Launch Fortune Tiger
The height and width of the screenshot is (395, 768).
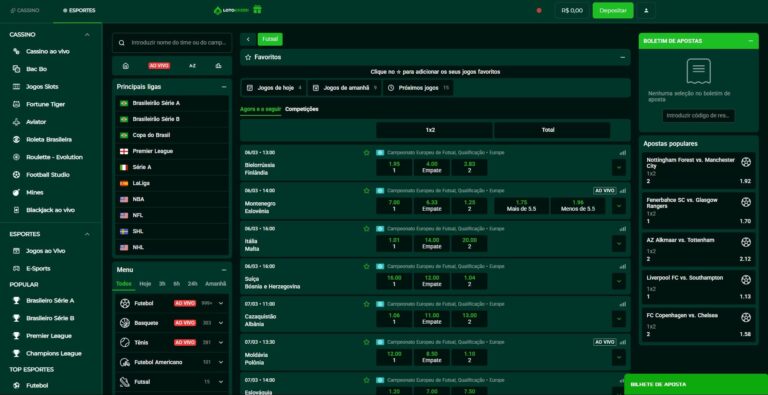point(47,104)
